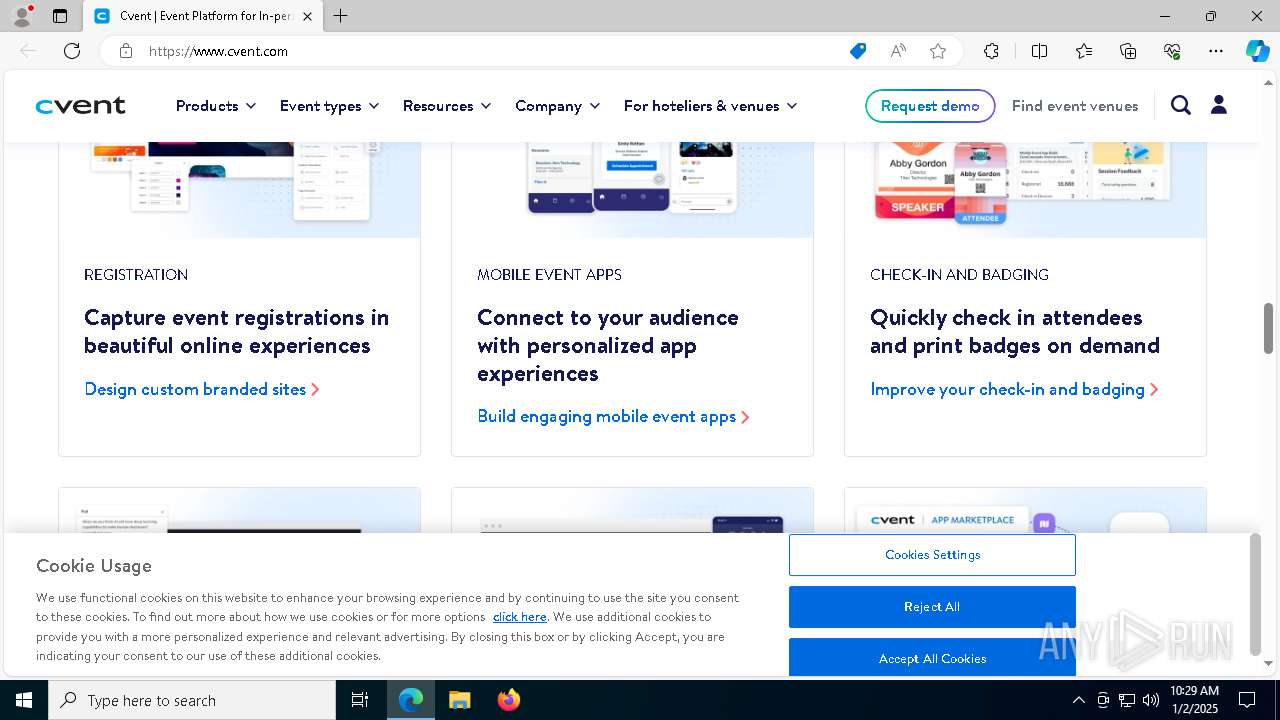1280x720 pixels.
Task: Click the Check-in and badging card image
Action: [1025, 190]
